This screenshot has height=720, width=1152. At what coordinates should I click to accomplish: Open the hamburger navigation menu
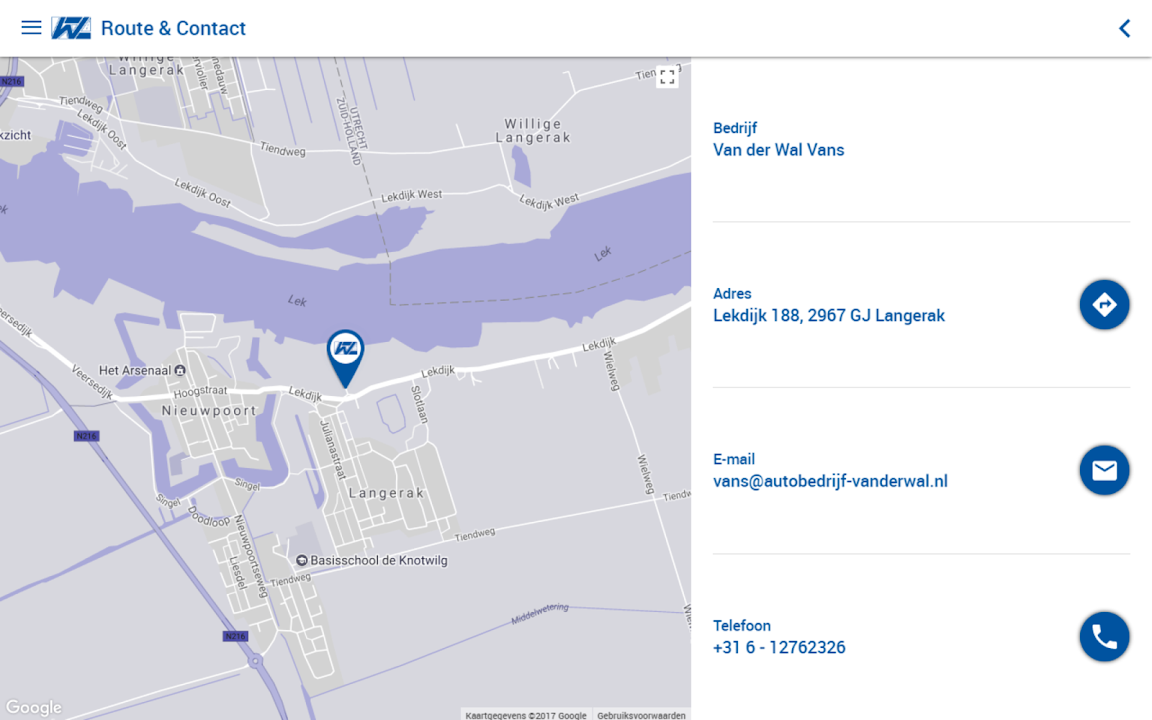(x=31, y=28)
